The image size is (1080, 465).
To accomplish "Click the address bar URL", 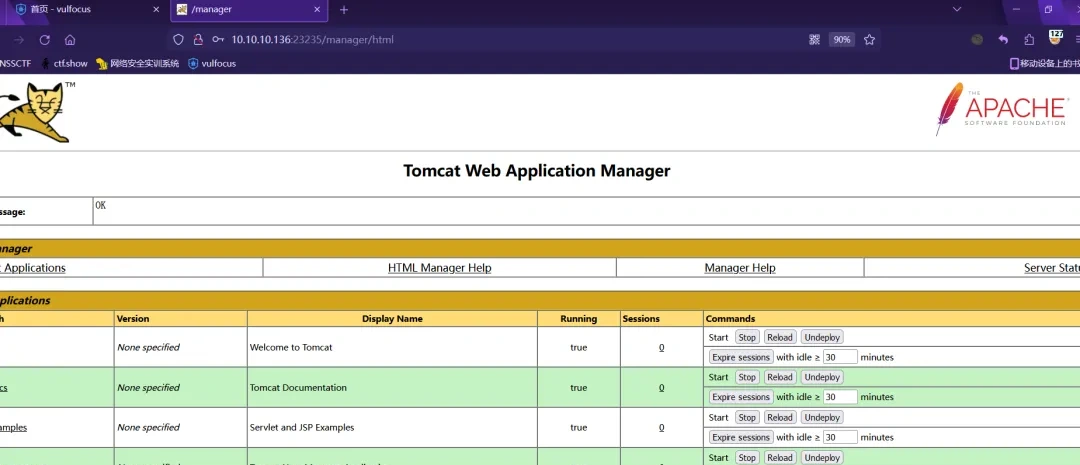I will 312,40.
